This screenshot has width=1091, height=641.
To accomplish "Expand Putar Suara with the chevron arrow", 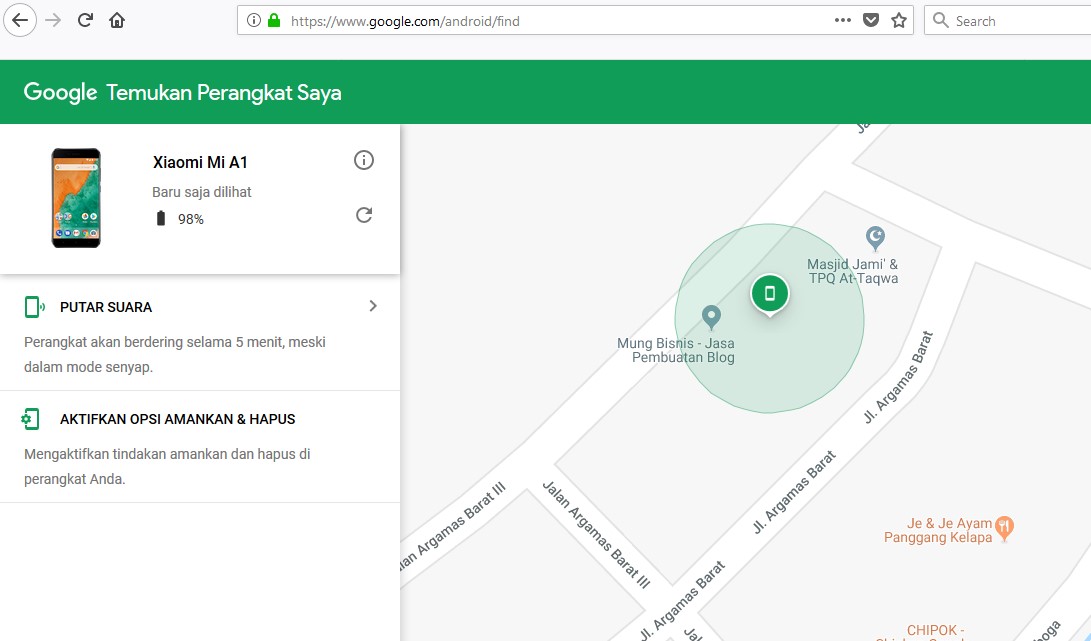I will [373, 306].
